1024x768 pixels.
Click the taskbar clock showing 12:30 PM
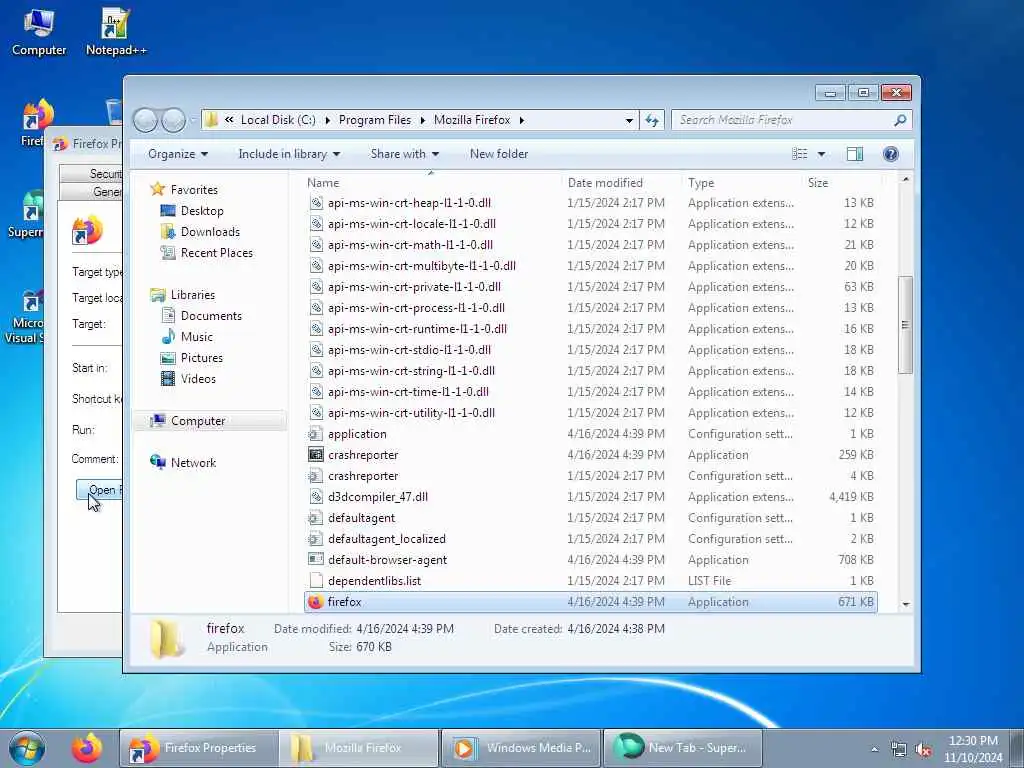973,749
